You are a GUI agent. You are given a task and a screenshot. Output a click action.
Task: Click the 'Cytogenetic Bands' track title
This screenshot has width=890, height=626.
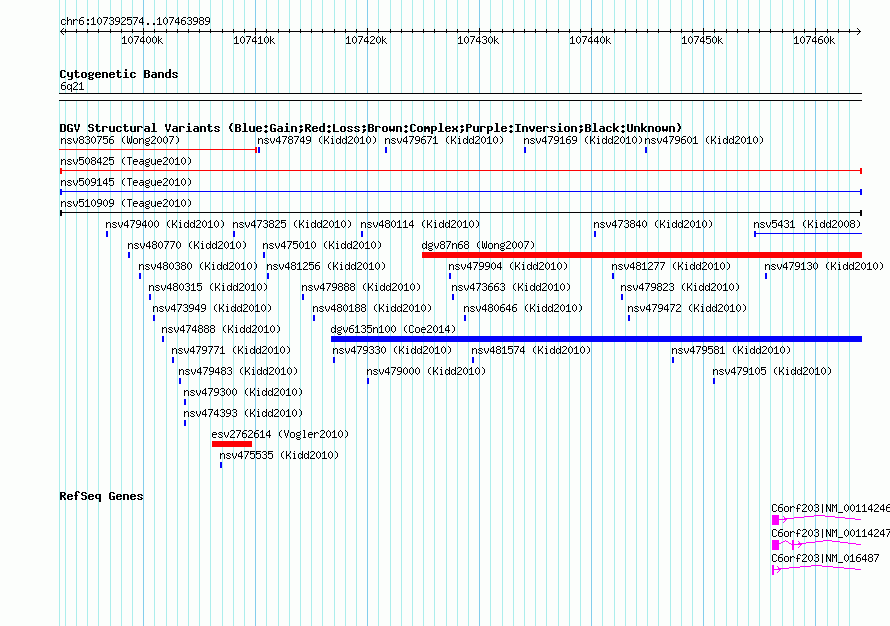(x=119, y=74)
